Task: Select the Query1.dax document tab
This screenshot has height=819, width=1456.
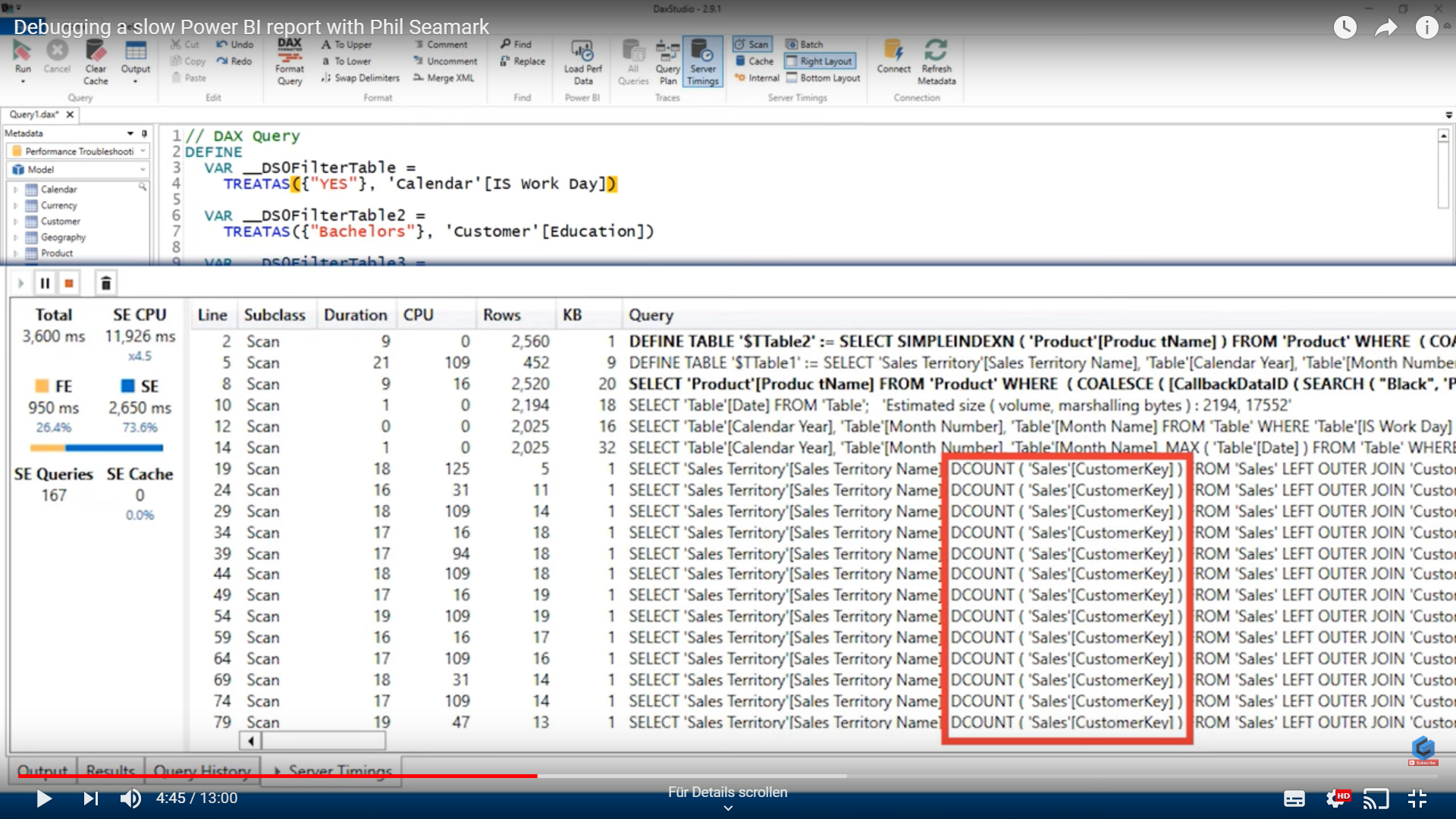Action: point(35,115)
